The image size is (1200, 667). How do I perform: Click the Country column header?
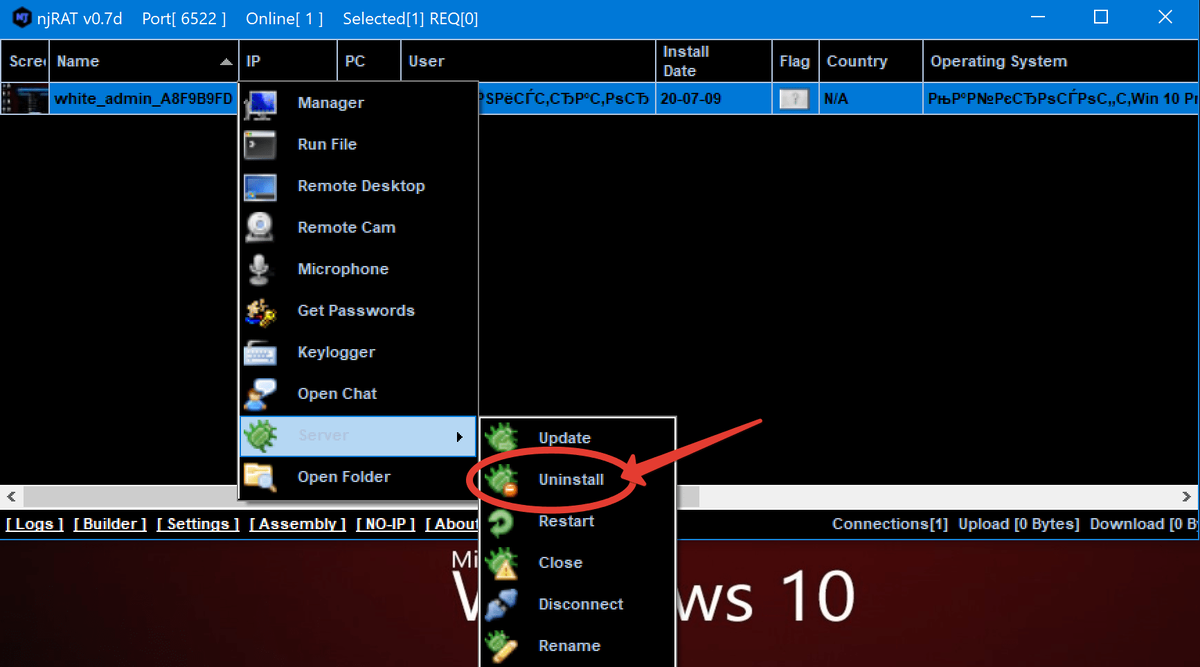click(x=870, y=62)
